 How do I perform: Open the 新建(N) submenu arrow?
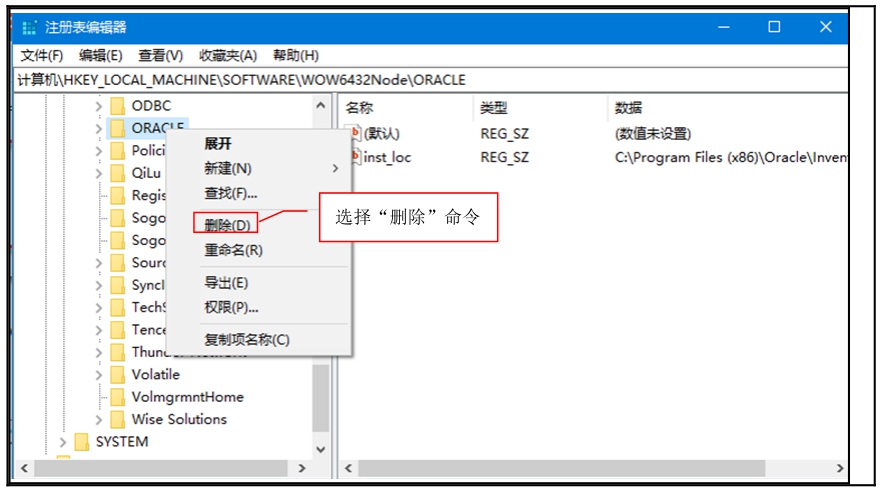point(335,169)
